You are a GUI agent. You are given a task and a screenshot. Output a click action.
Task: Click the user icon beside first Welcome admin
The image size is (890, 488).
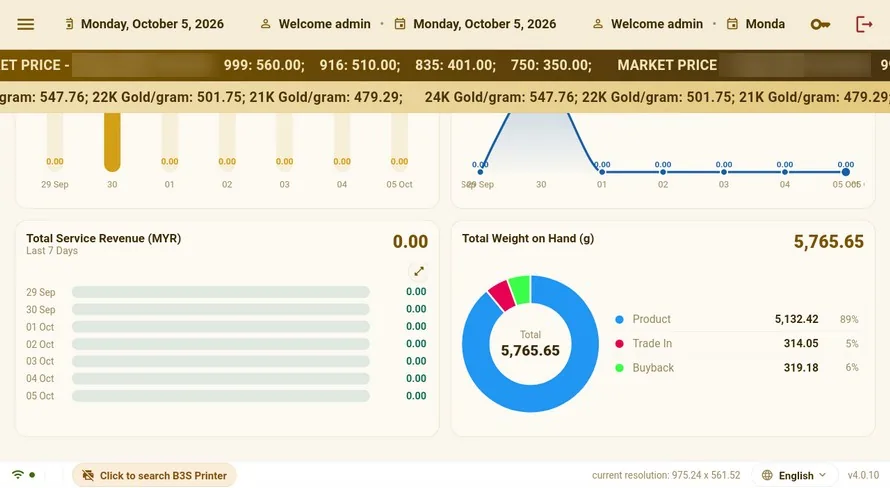tap(265, 24)
